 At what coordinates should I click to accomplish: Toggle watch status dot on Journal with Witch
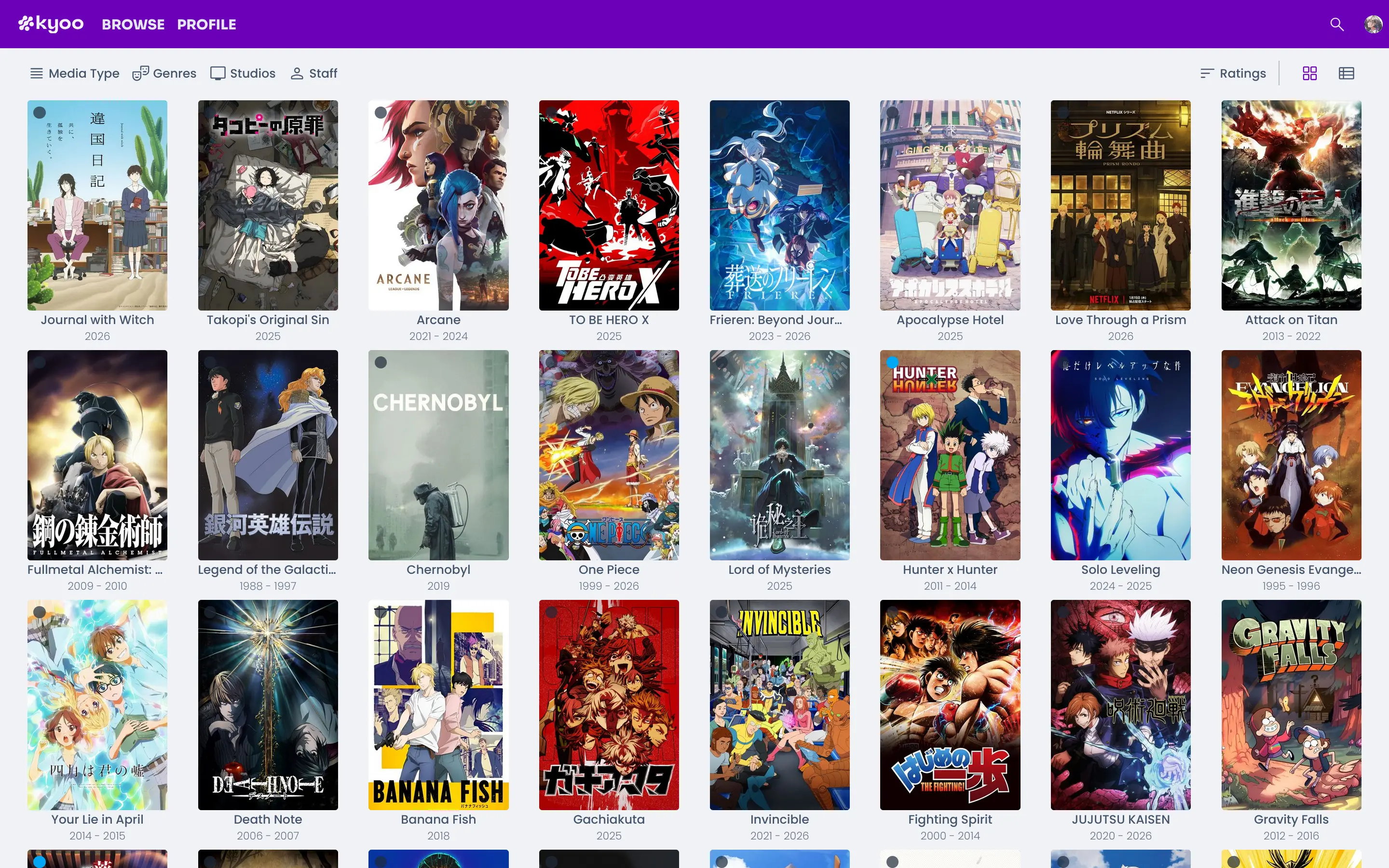click(40, 112)
